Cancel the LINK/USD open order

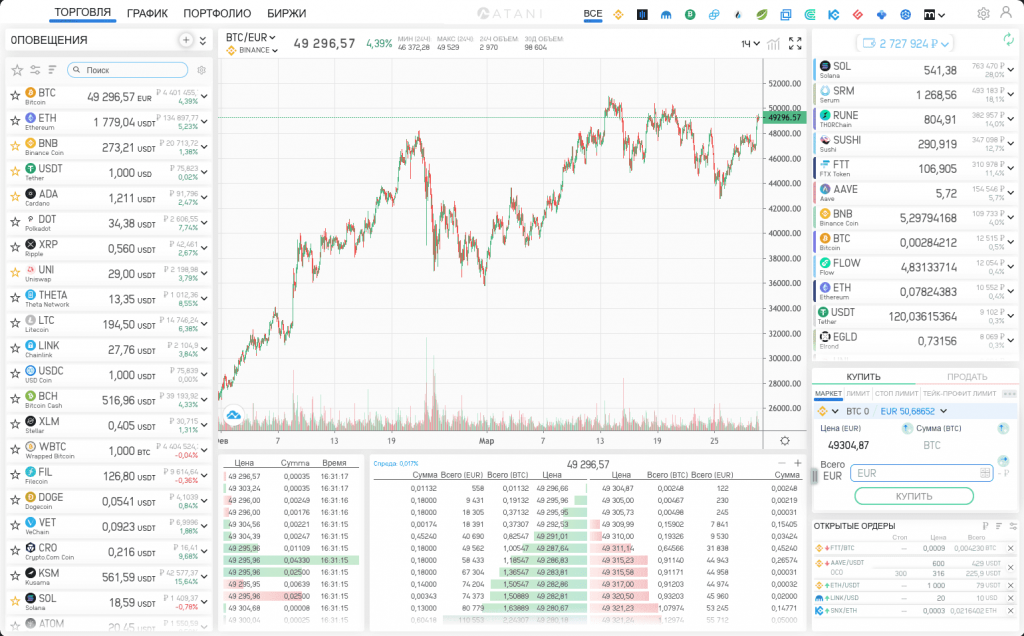point(1011,598)
